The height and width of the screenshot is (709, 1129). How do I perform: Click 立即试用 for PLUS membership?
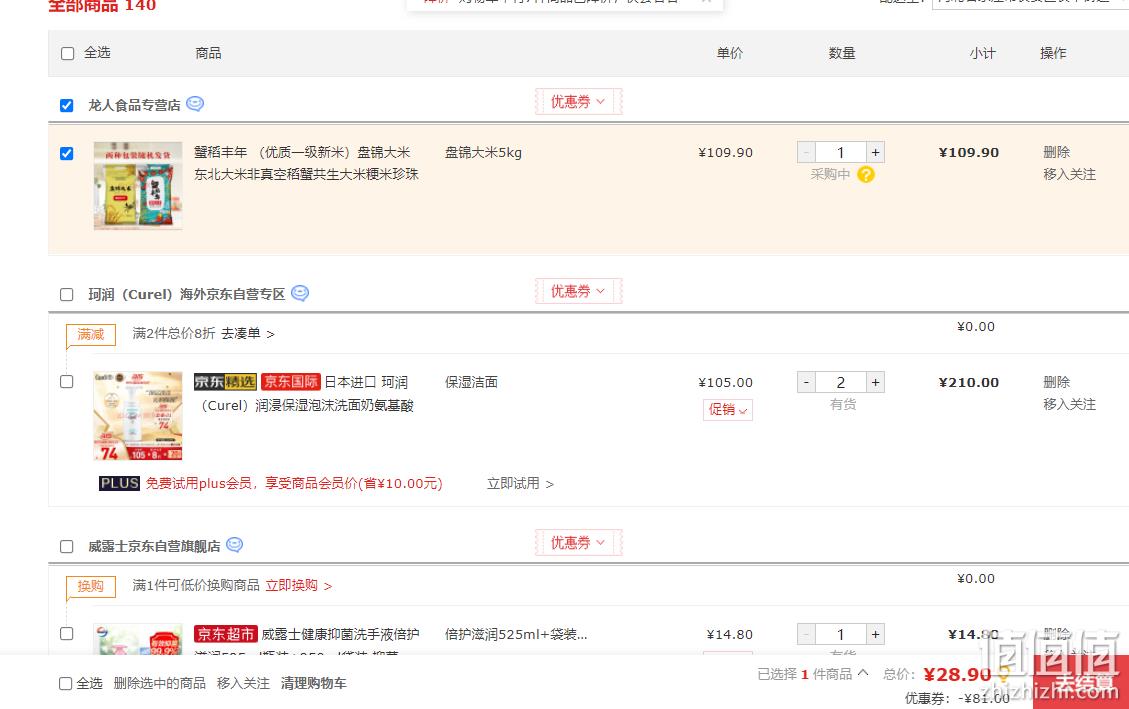pyautogui.click(x=521, y=483)
